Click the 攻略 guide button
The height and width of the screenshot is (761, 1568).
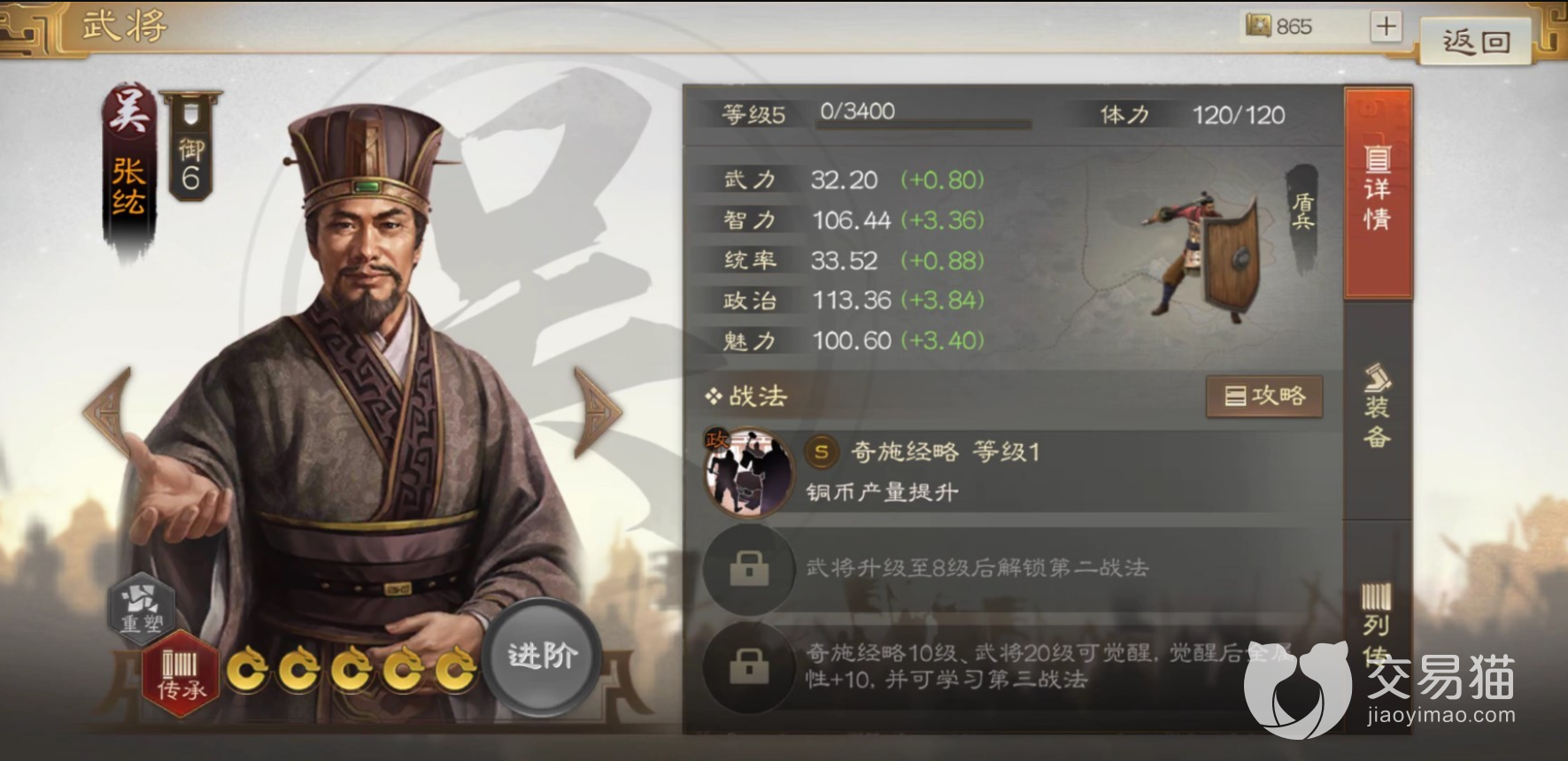point(1264,396)
